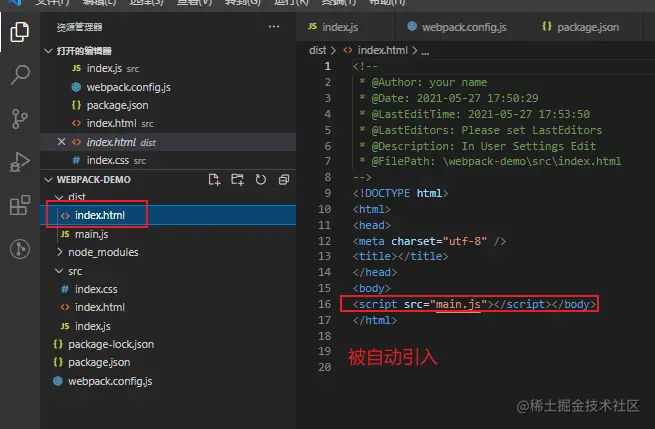655x429 pixels.
Task: Collapse all folders in explorer
Action: tap(284, 180)
